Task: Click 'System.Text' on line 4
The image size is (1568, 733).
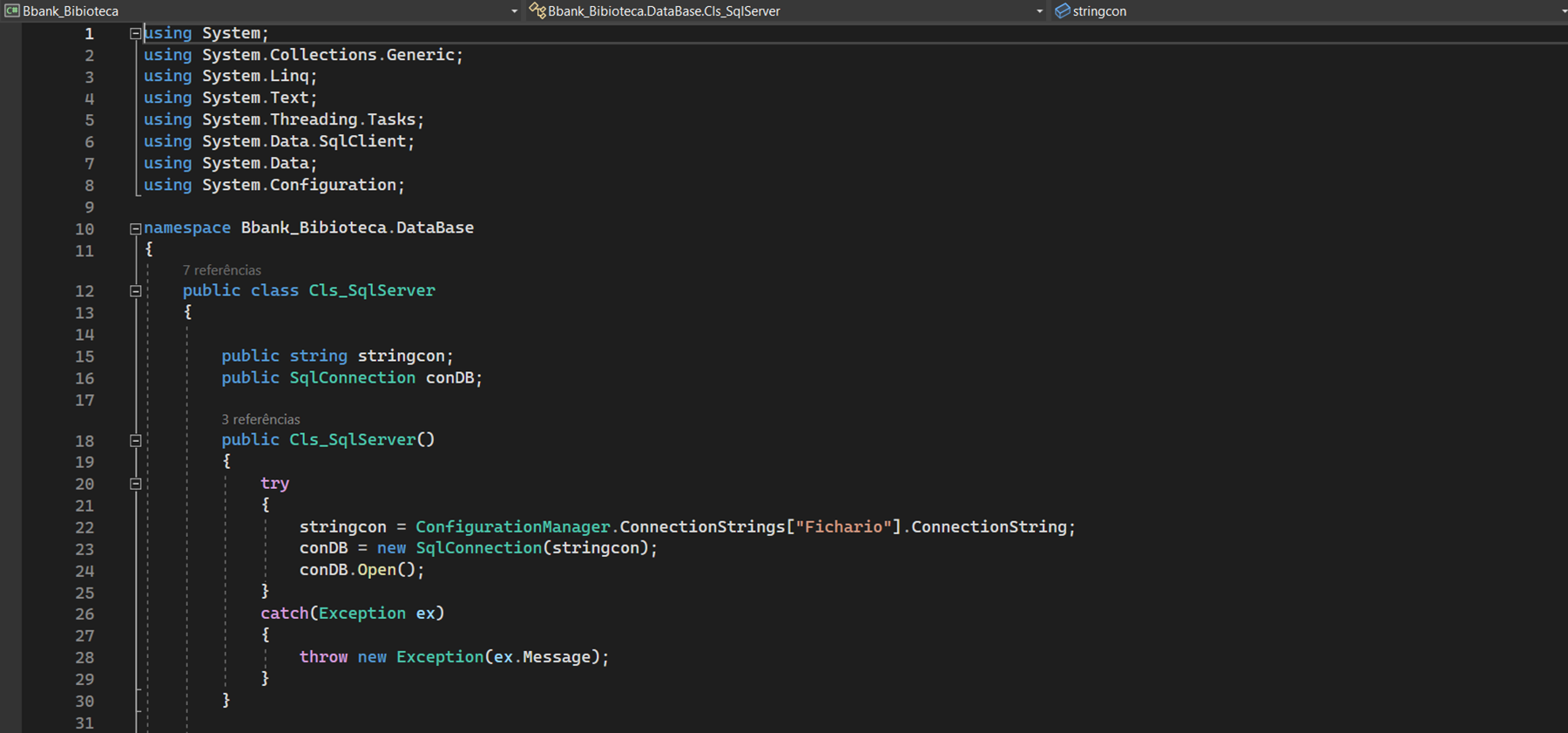Action: tap(255, 98)
